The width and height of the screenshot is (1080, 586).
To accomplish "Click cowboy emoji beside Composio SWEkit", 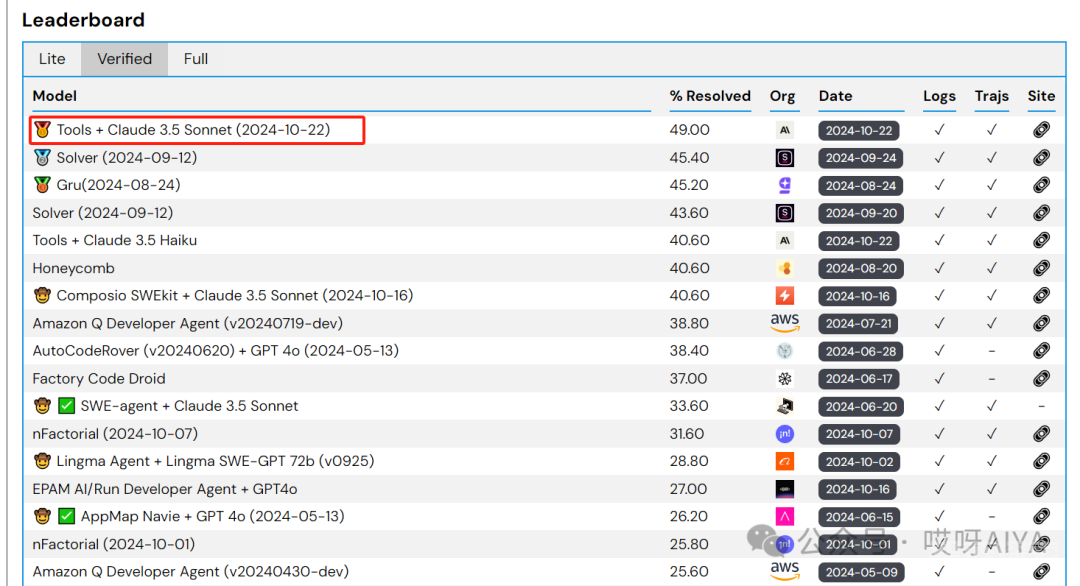I will click(x=43, y=295).
